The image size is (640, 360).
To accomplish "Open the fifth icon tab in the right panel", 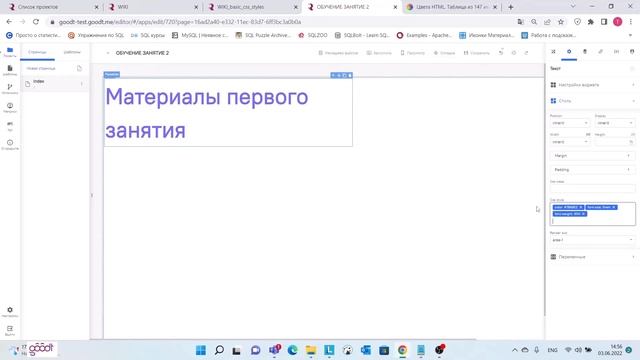I will [x=616, y=51].
